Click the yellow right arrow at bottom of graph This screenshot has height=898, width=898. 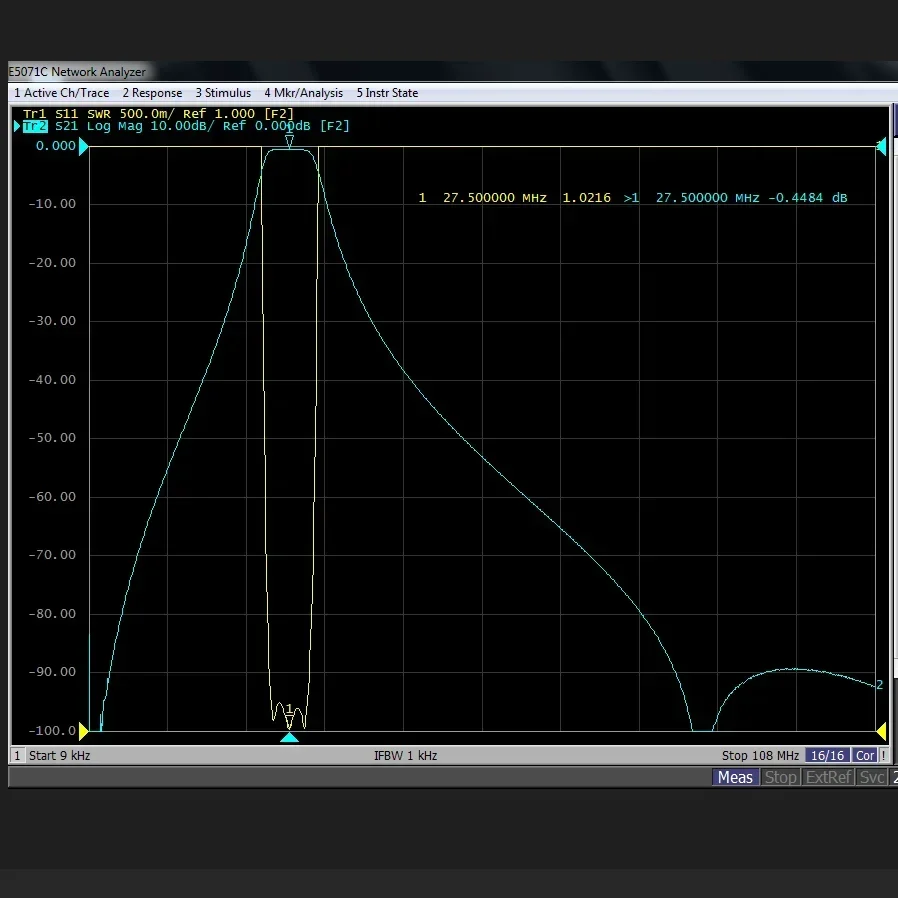(x=881, y=731)
